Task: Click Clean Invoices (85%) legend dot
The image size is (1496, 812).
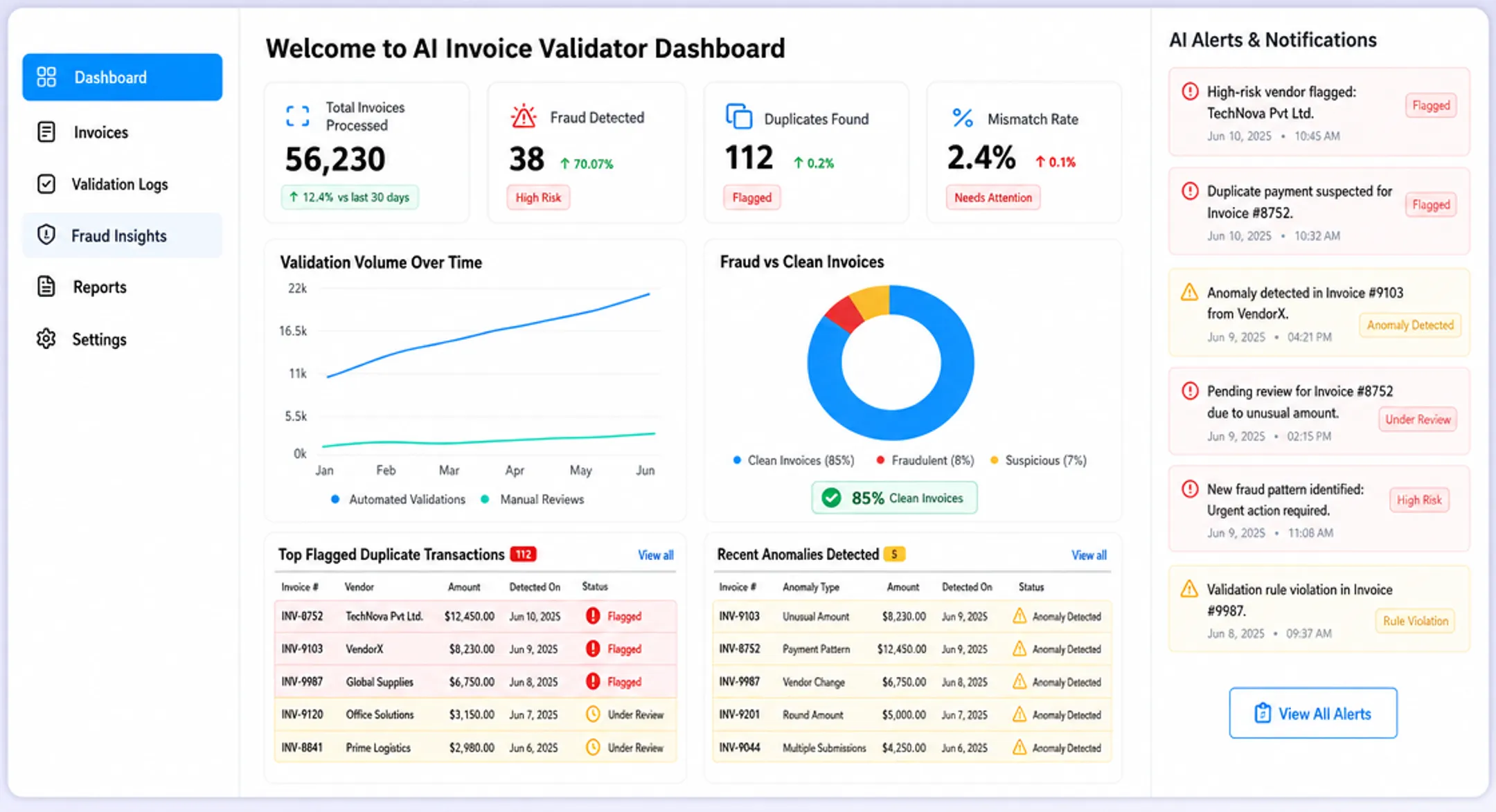Action: click(x=737, y=460)
